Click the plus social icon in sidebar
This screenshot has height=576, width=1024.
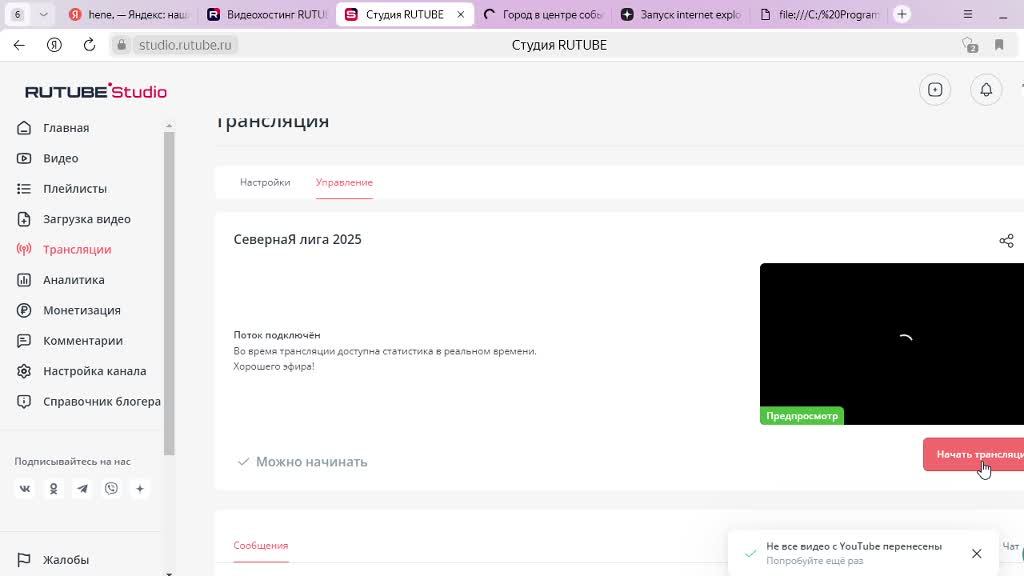[140, 488]
